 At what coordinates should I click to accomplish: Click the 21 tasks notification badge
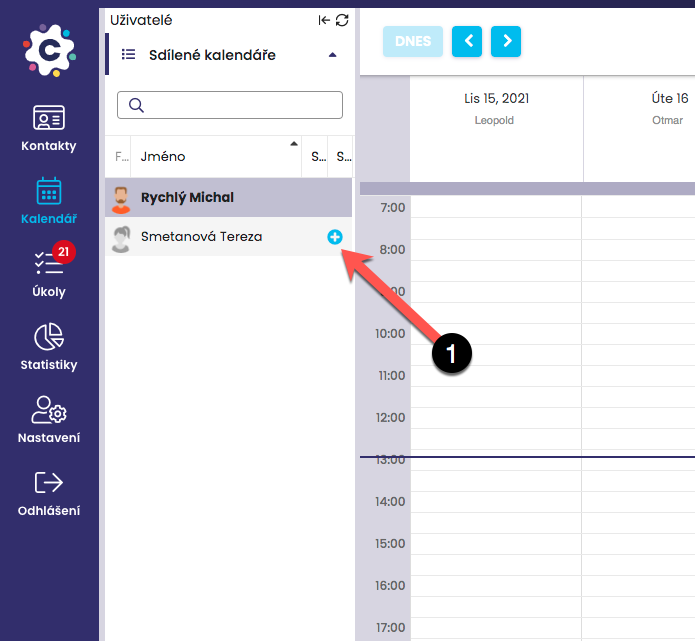pos(64,252)
